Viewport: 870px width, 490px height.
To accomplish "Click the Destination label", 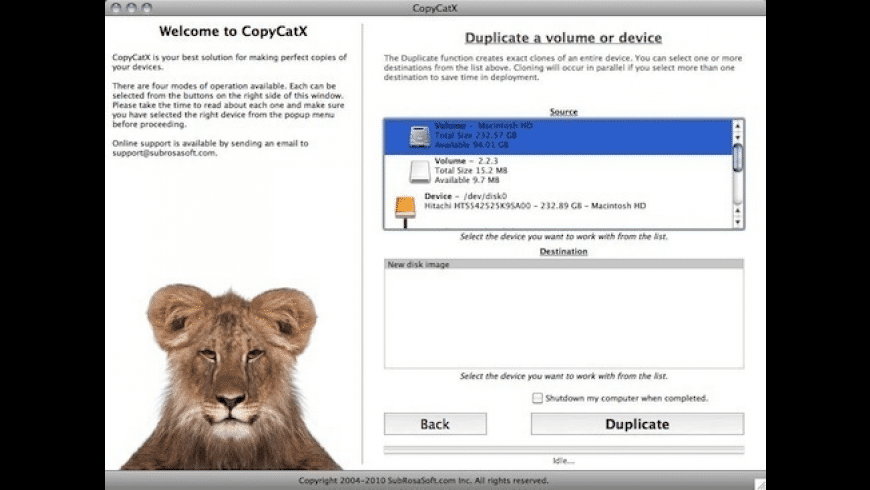I will click(564, 251).
